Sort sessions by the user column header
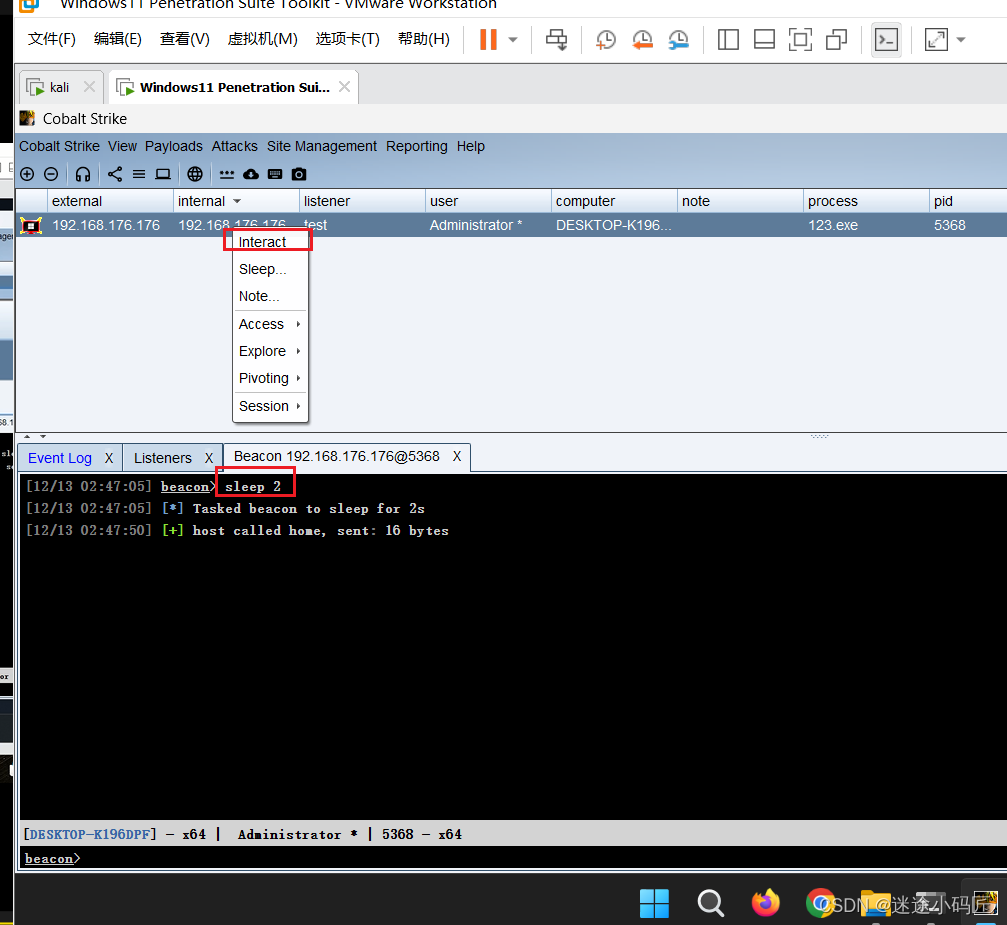This screenshot has width=1007, height=925. 487,201
